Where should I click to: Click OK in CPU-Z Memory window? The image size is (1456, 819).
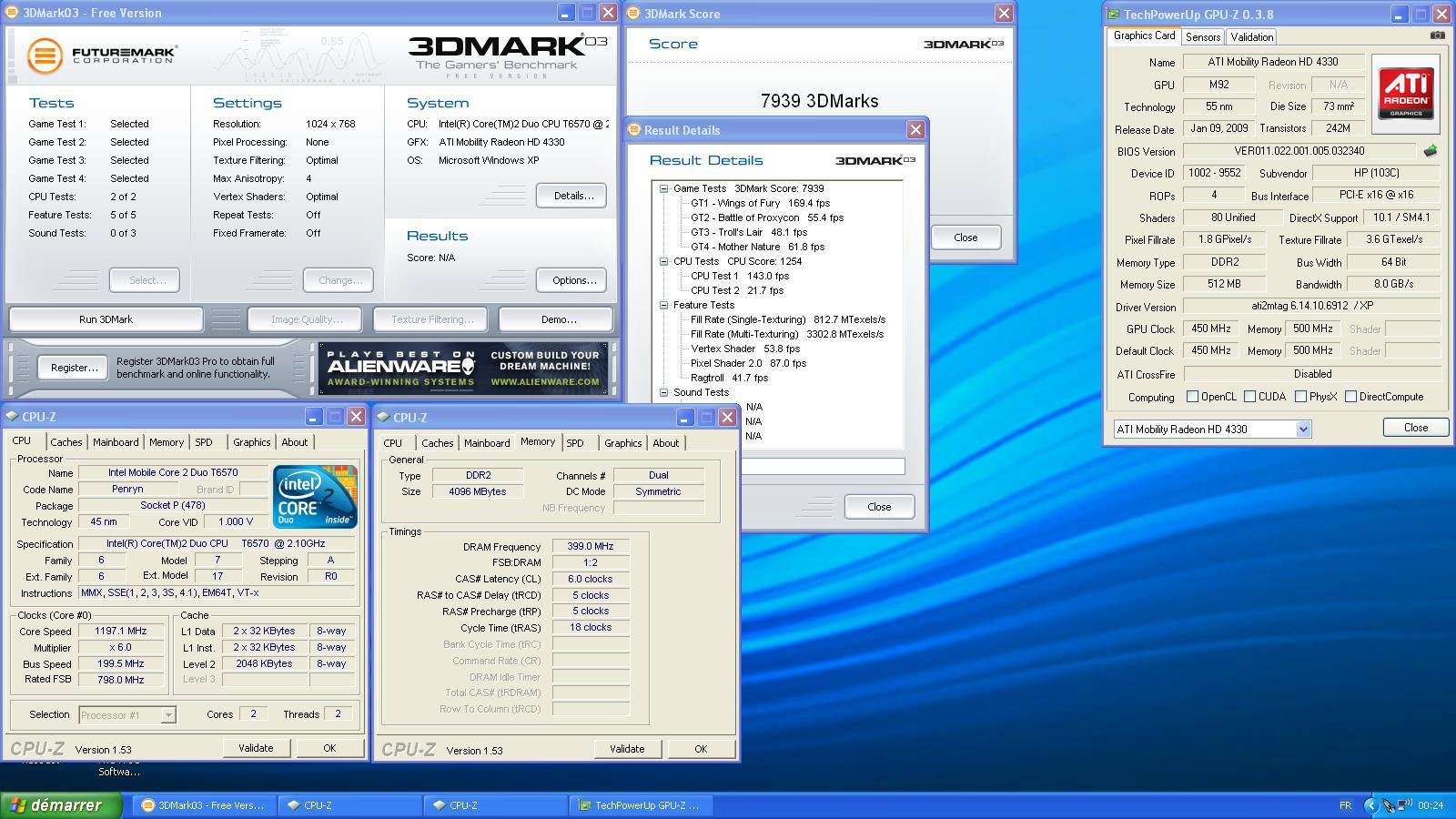[x=701, y=749]
